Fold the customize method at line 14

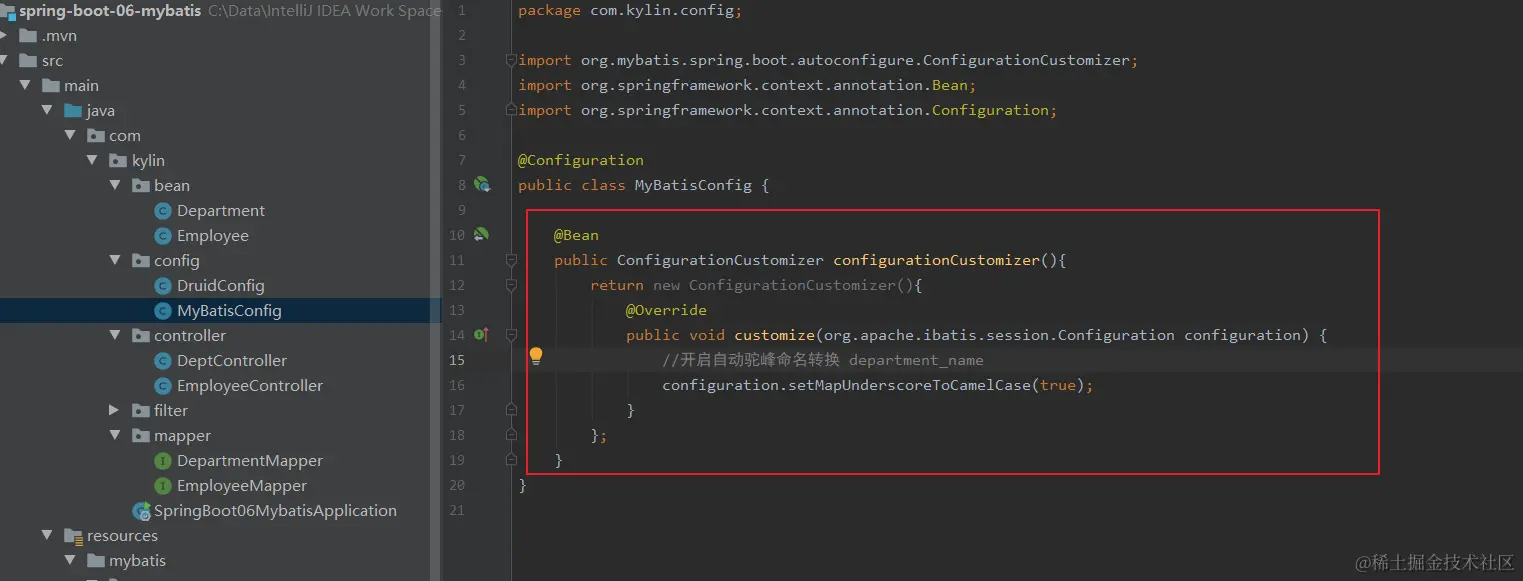tap(511, 335)
